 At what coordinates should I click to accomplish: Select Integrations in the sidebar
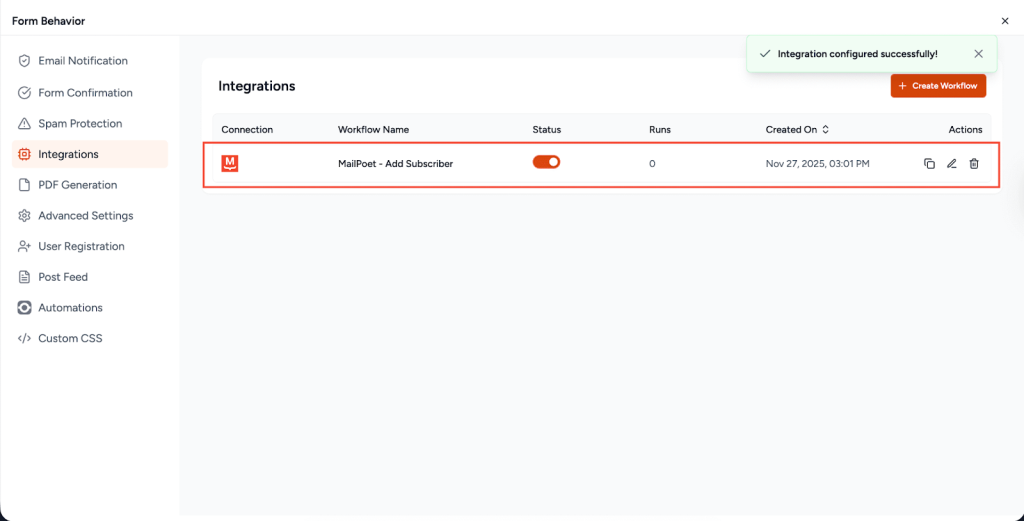click(x=68, y=155)
